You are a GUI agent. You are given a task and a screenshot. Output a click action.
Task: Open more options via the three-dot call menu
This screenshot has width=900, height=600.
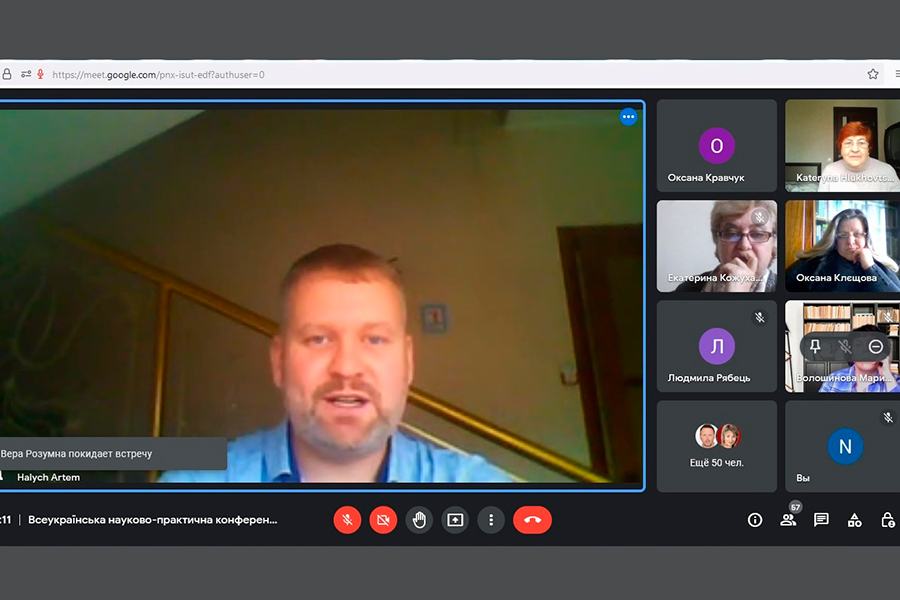tap(491, 520)
